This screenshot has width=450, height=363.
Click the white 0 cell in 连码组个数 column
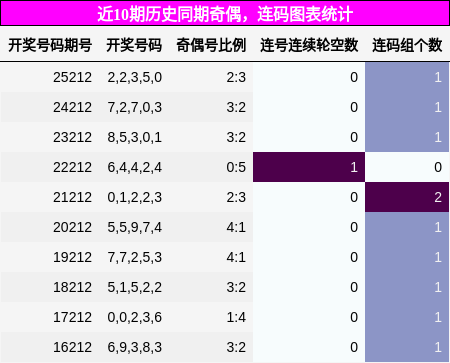point(407,167)
